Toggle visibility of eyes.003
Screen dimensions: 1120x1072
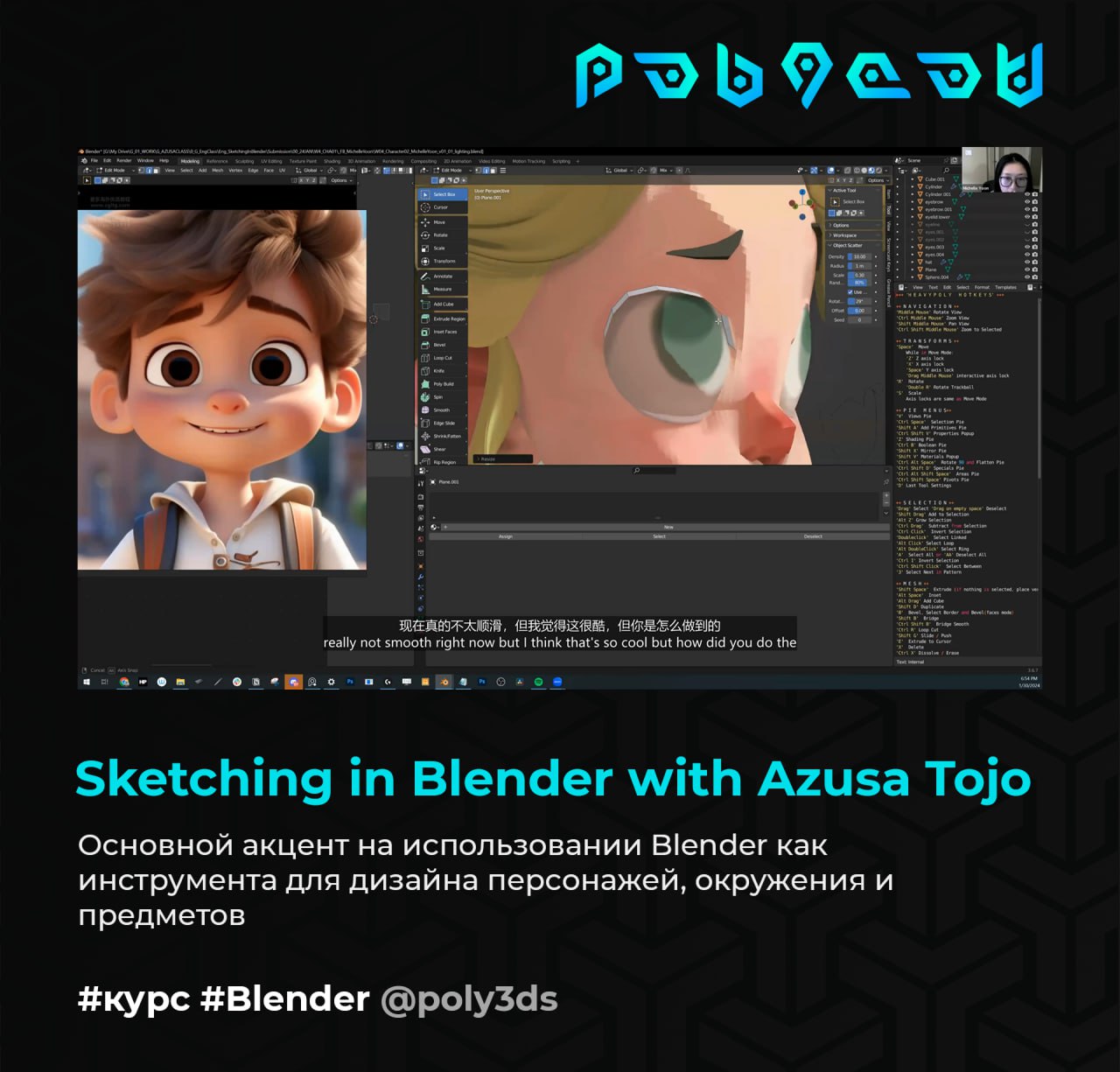(x=1027, y=247)
